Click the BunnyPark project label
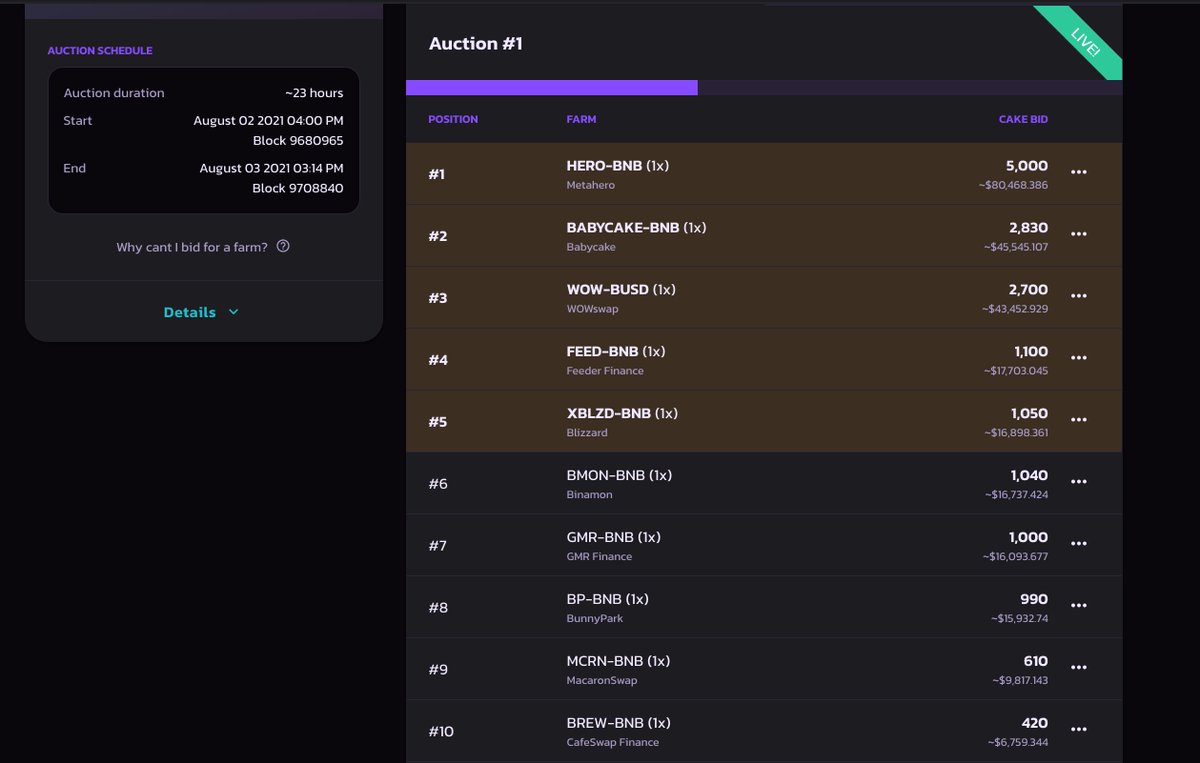This screenshot has height=763, width=1200. click(594, 619)
